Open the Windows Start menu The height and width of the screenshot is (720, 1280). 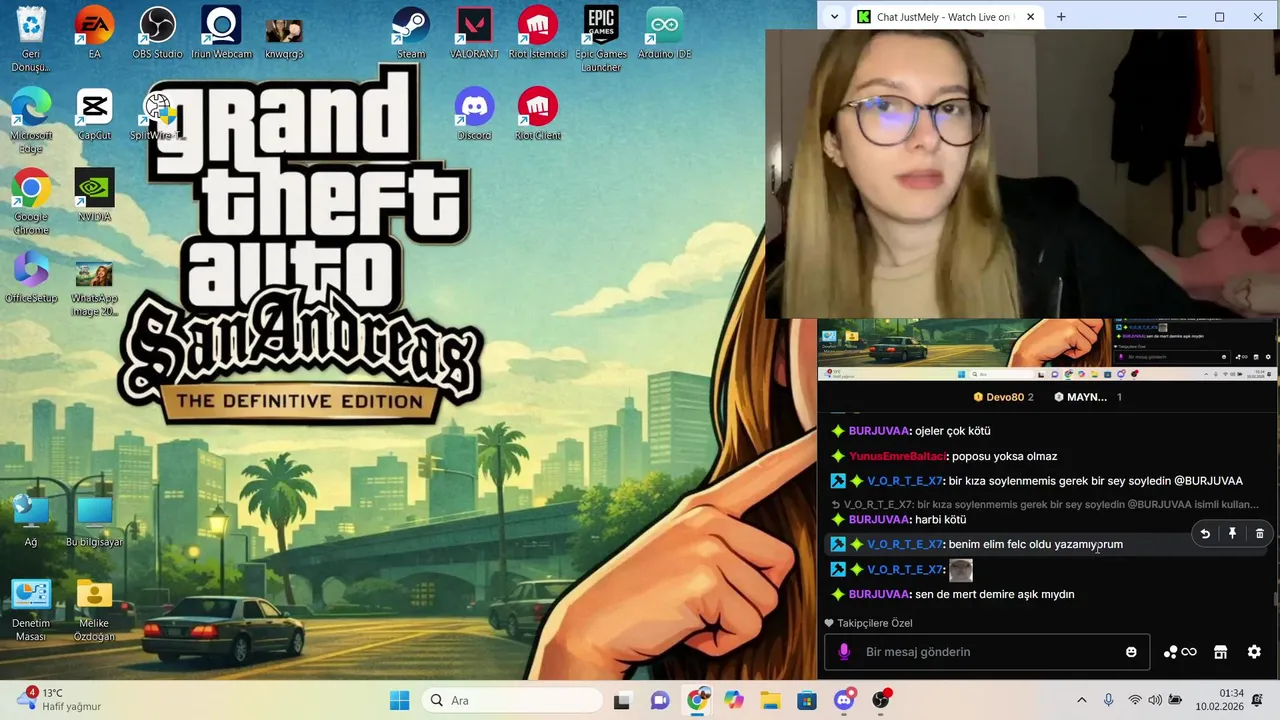point(399,700)
